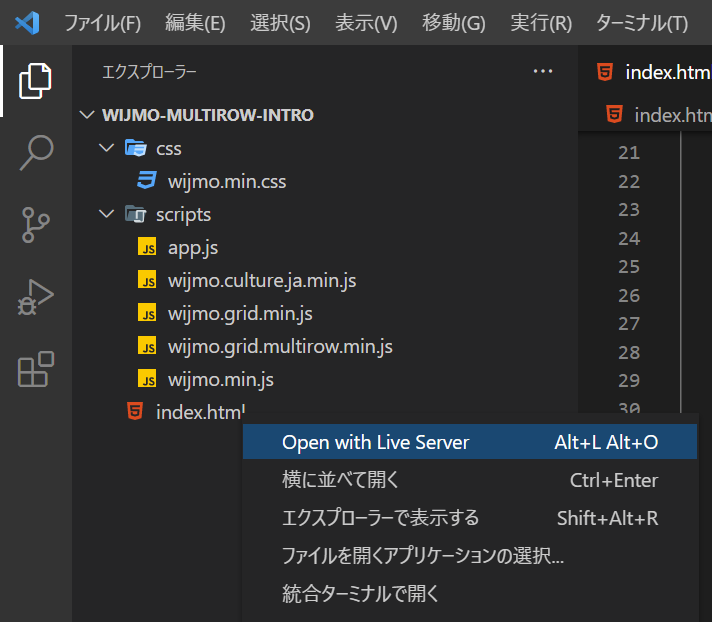The image size is (712, 622).
Task: Choose ファイルを開くアプリケーションの選択...
Action: point(470,555)
